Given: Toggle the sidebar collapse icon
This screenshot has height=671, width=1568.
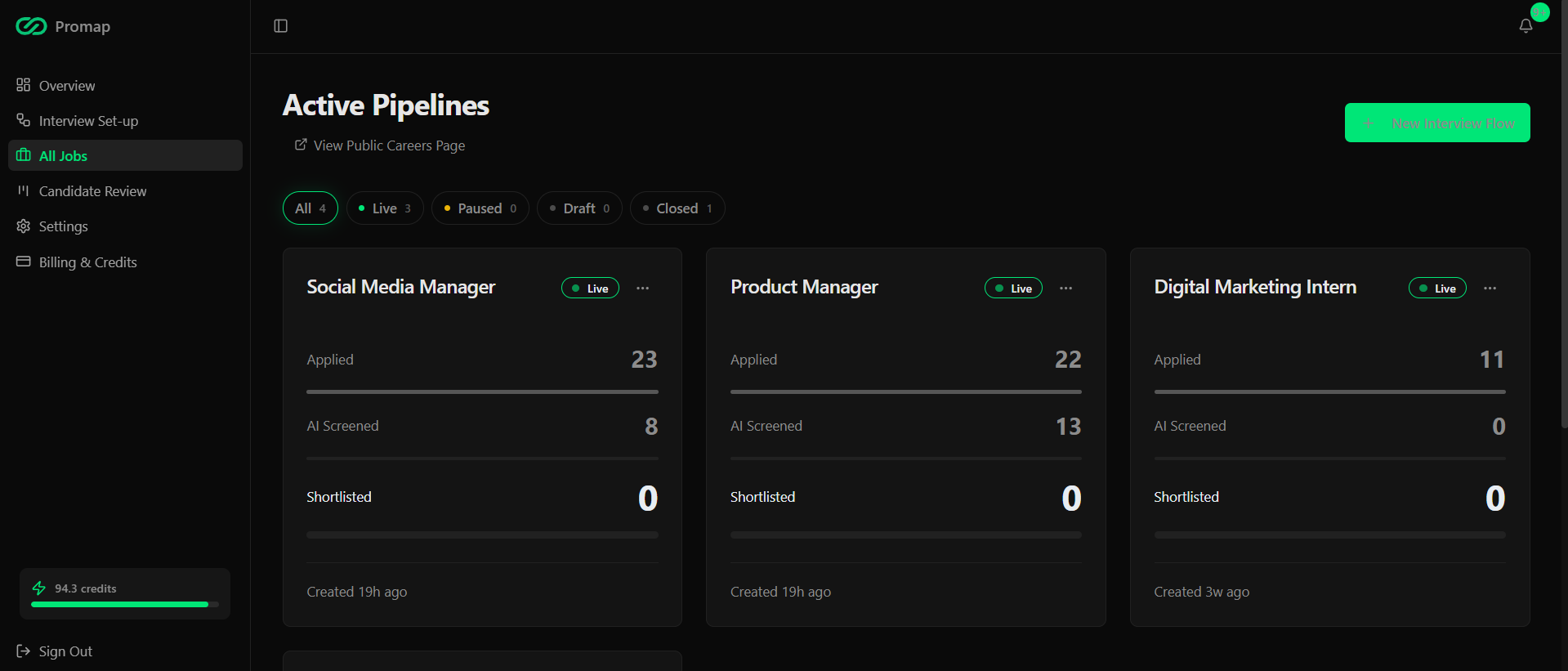Looking at the screenshot, I should click(x=281, y=26).
